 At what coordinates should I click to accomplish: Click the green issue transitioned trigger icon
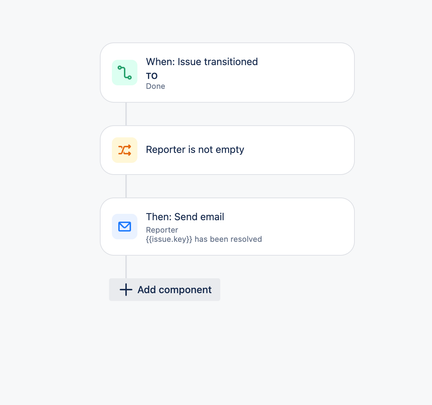[125, 72]
